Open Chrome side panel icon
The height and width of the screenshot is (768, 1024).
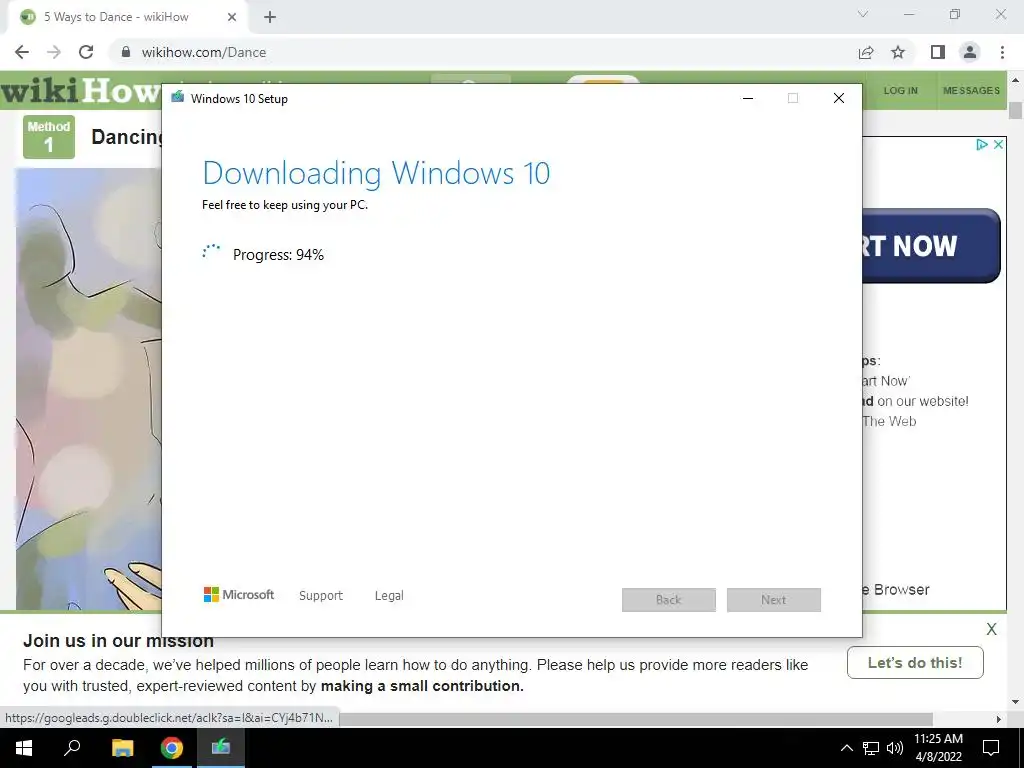pyautogui.click(x=938, y=52)
